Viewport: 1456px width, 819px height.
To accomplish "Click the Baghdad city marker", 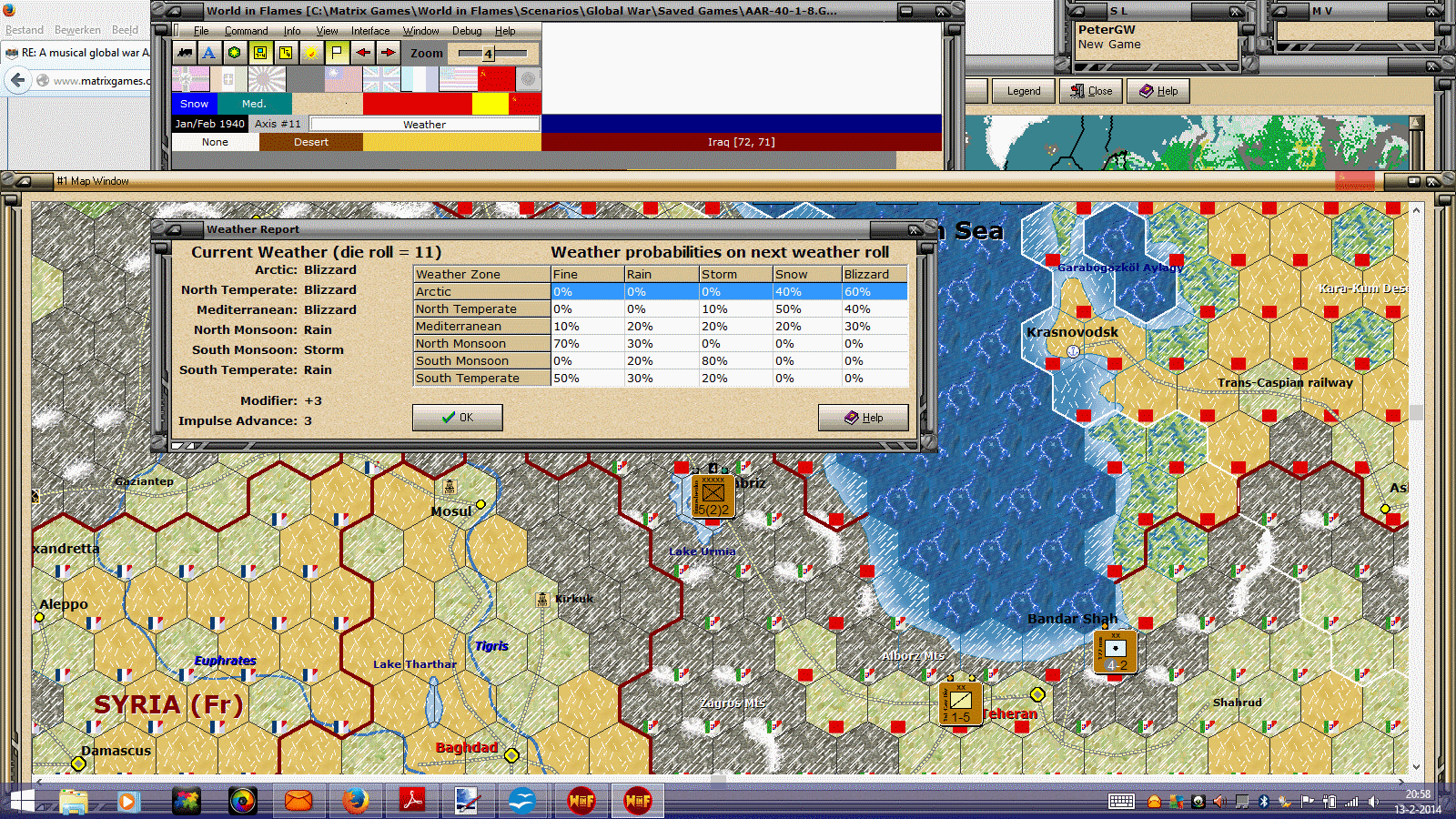I will point(511,755).
